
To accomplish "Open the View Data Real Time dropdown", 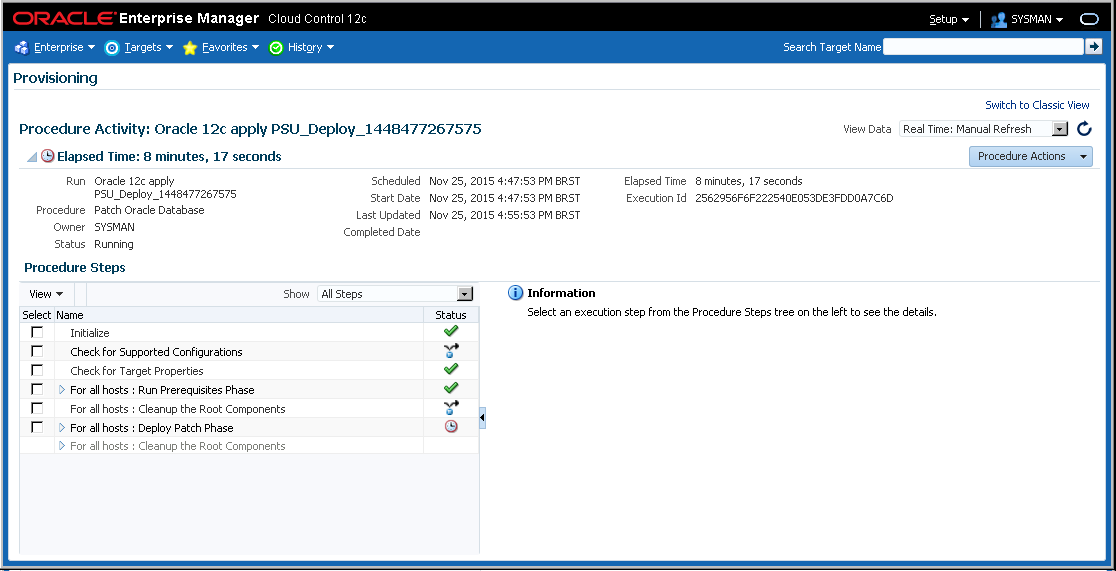I will tap(1060, 129).
